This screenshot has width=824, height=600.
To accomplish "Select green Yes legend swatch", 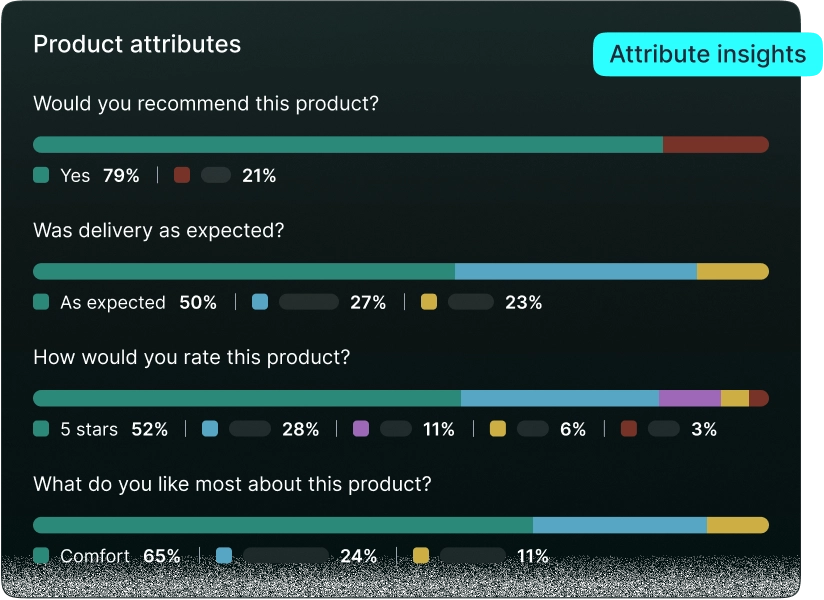I will click(41, 175).
